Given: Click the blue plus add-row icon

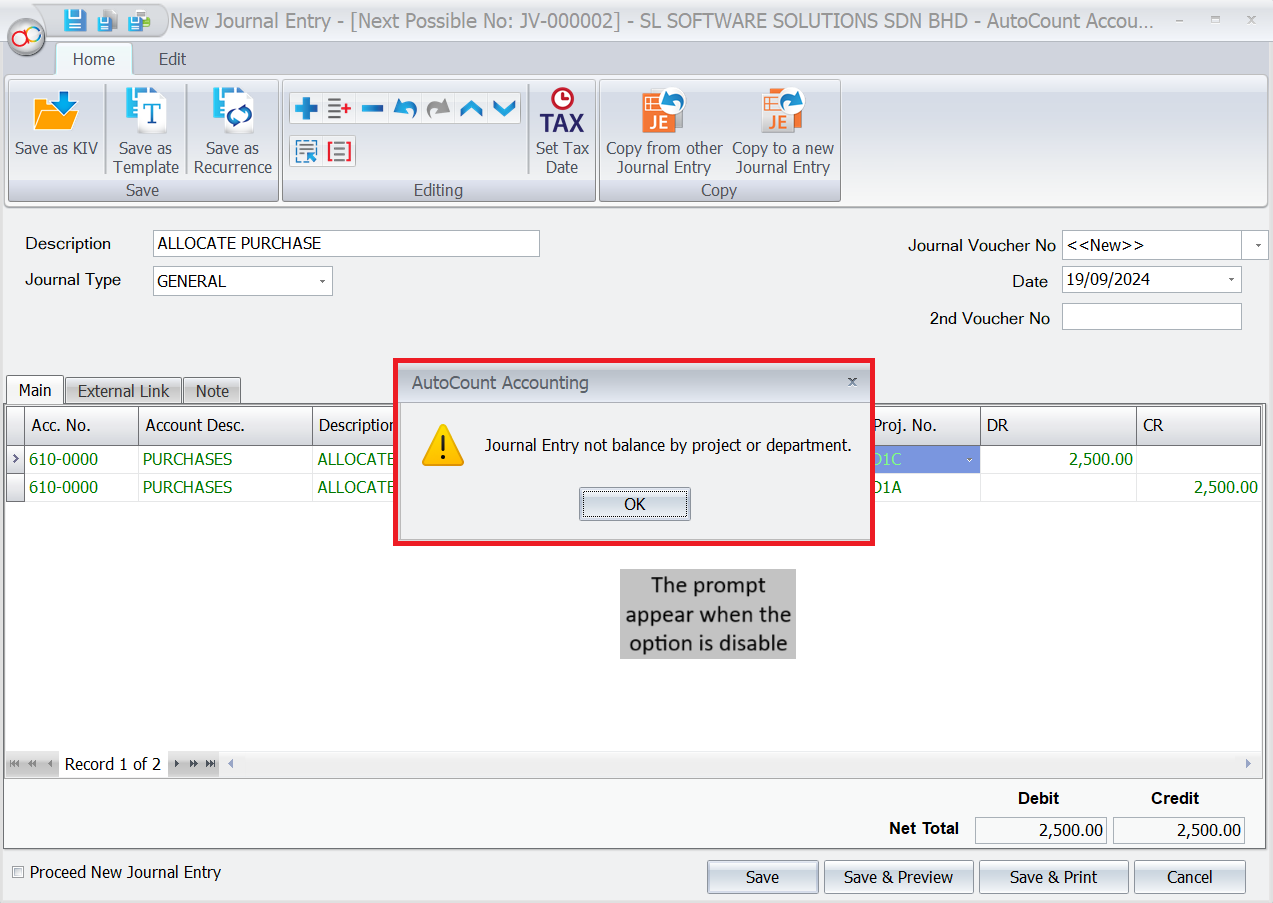Looking at the screenshot, I should point(306,108).
